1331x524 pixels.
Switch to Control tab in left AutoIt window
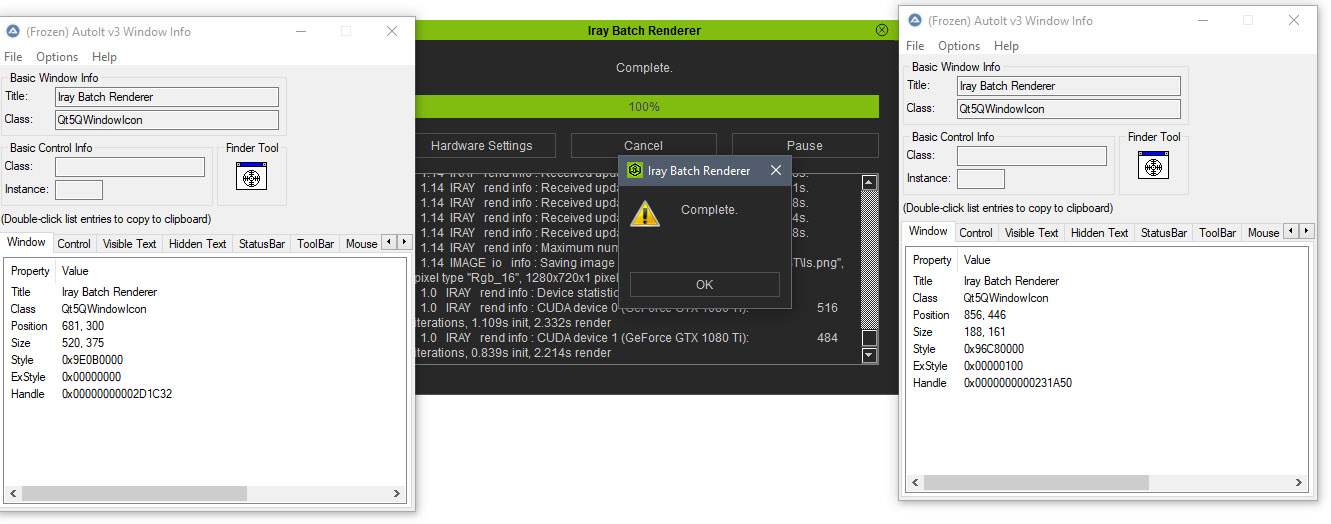tap(74, 243)
